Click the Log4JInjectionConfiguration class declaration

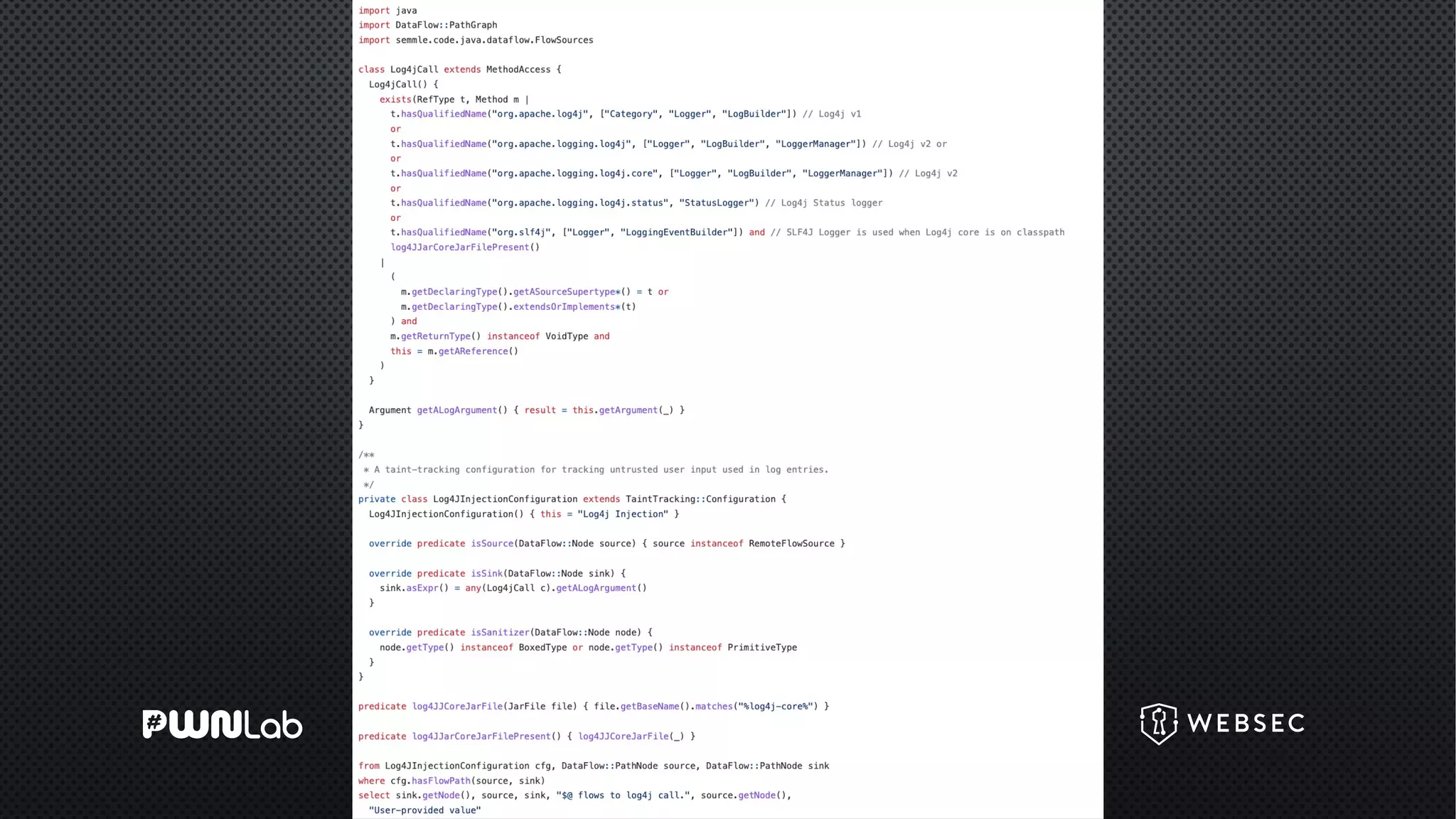tap(505, 499)
